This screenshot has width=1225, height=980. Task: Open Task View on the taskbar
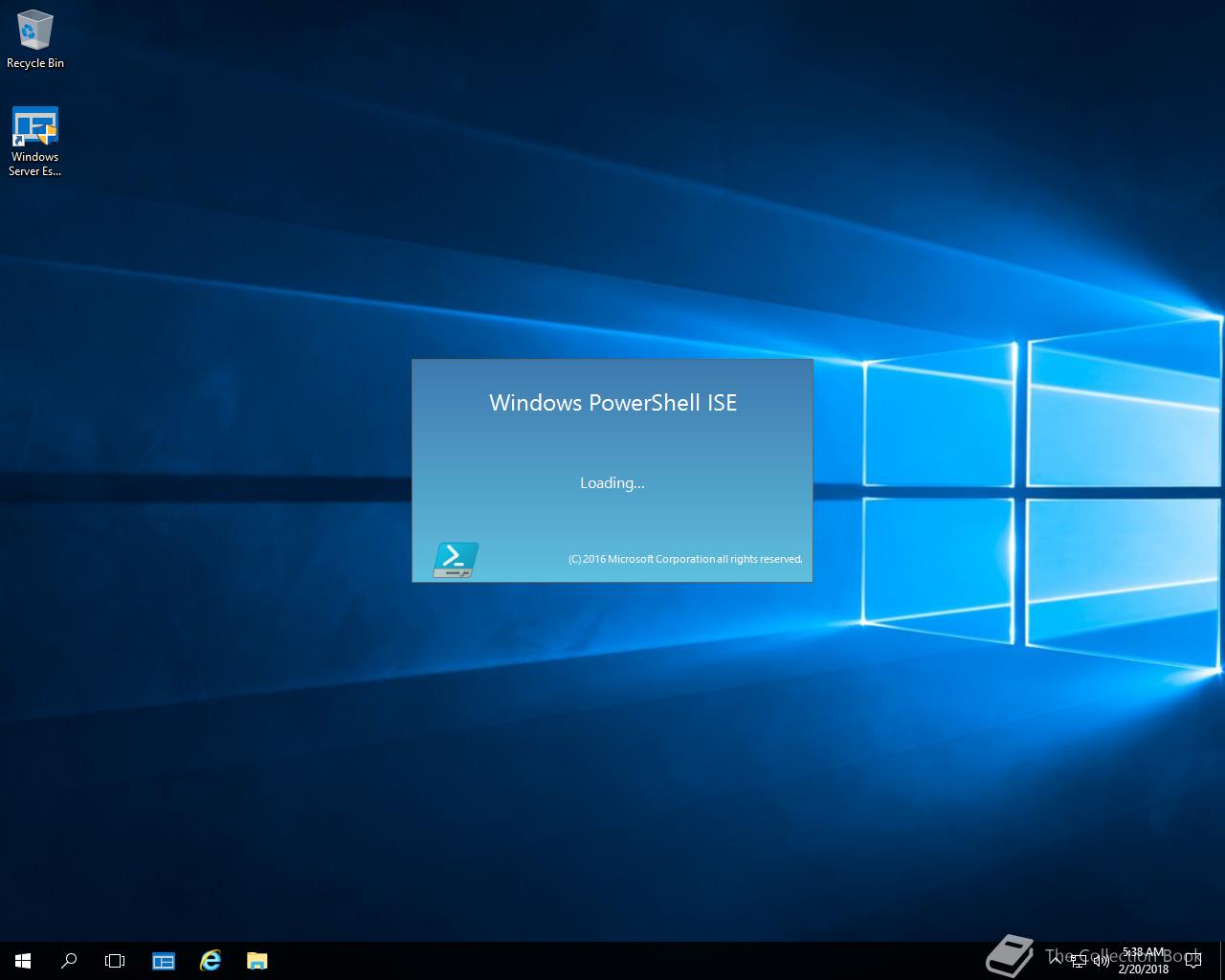[115, 961]
